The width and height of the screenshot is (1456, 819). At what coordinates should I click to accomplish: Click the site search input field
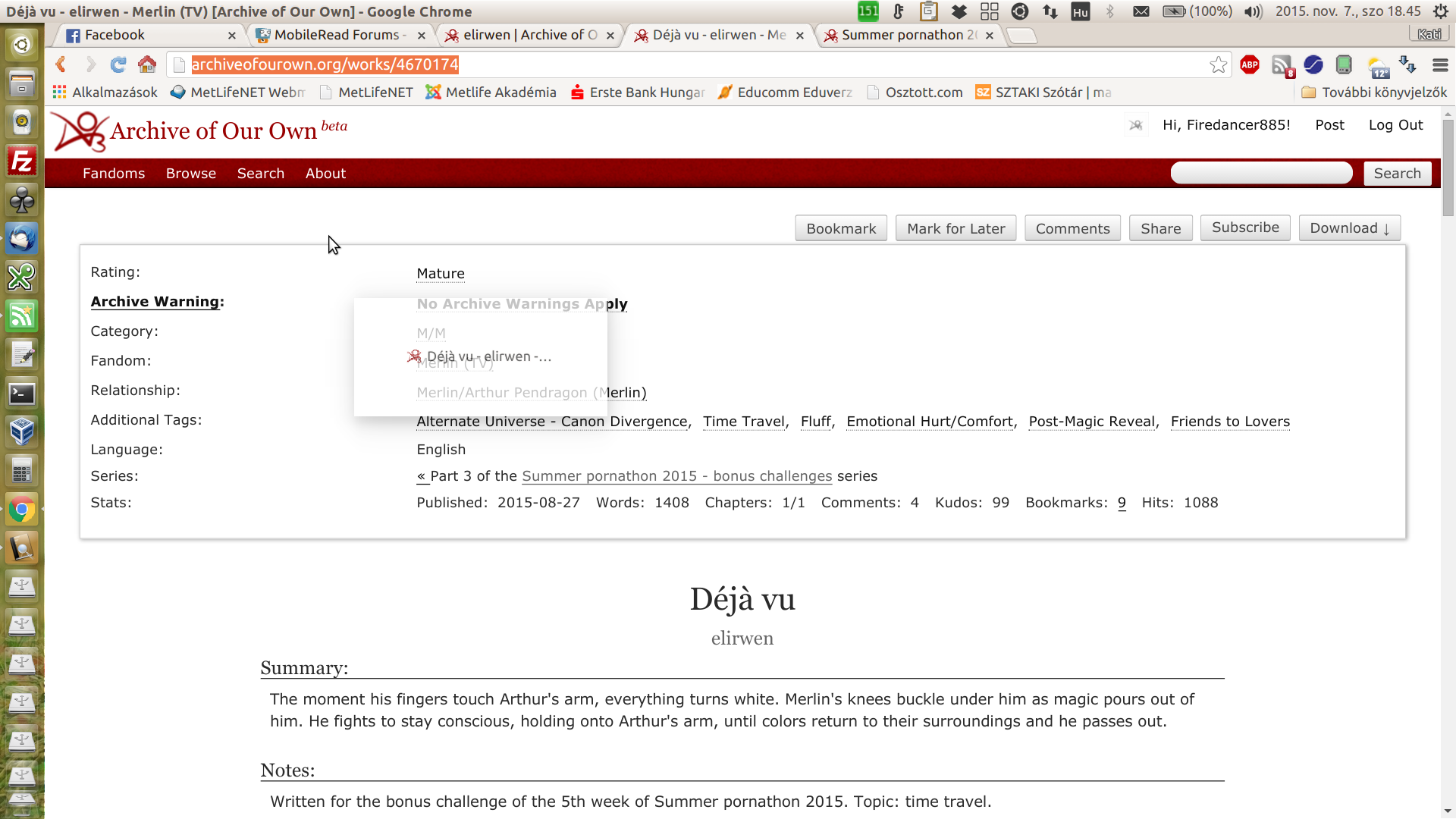pyautogui.click(x=1261, y=174)
